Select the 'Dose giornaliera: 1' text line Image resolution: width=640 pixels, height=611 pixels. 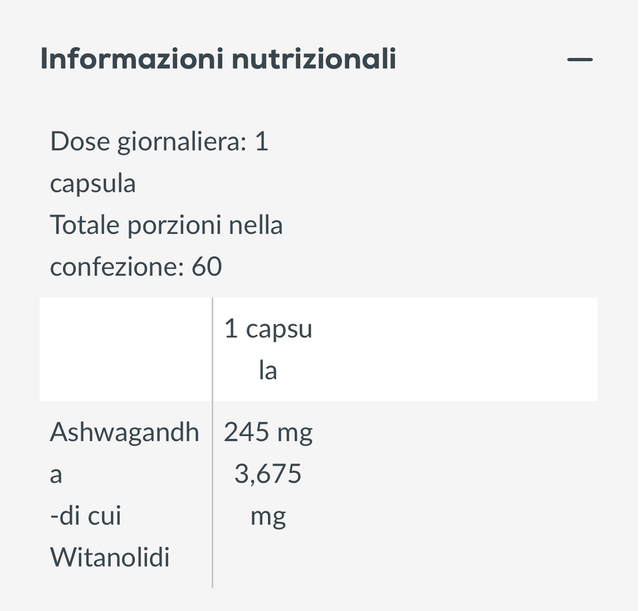tap(159, 142)
